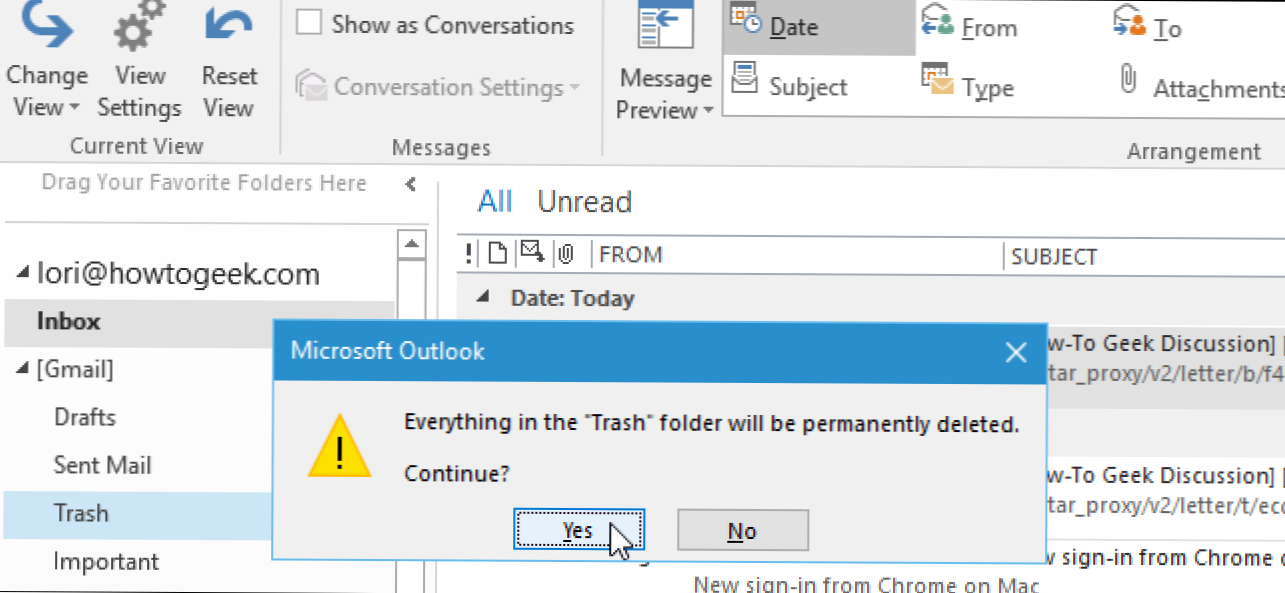
Task: Enable Show as Conversations checkbox
Action: tap(309, 24)
